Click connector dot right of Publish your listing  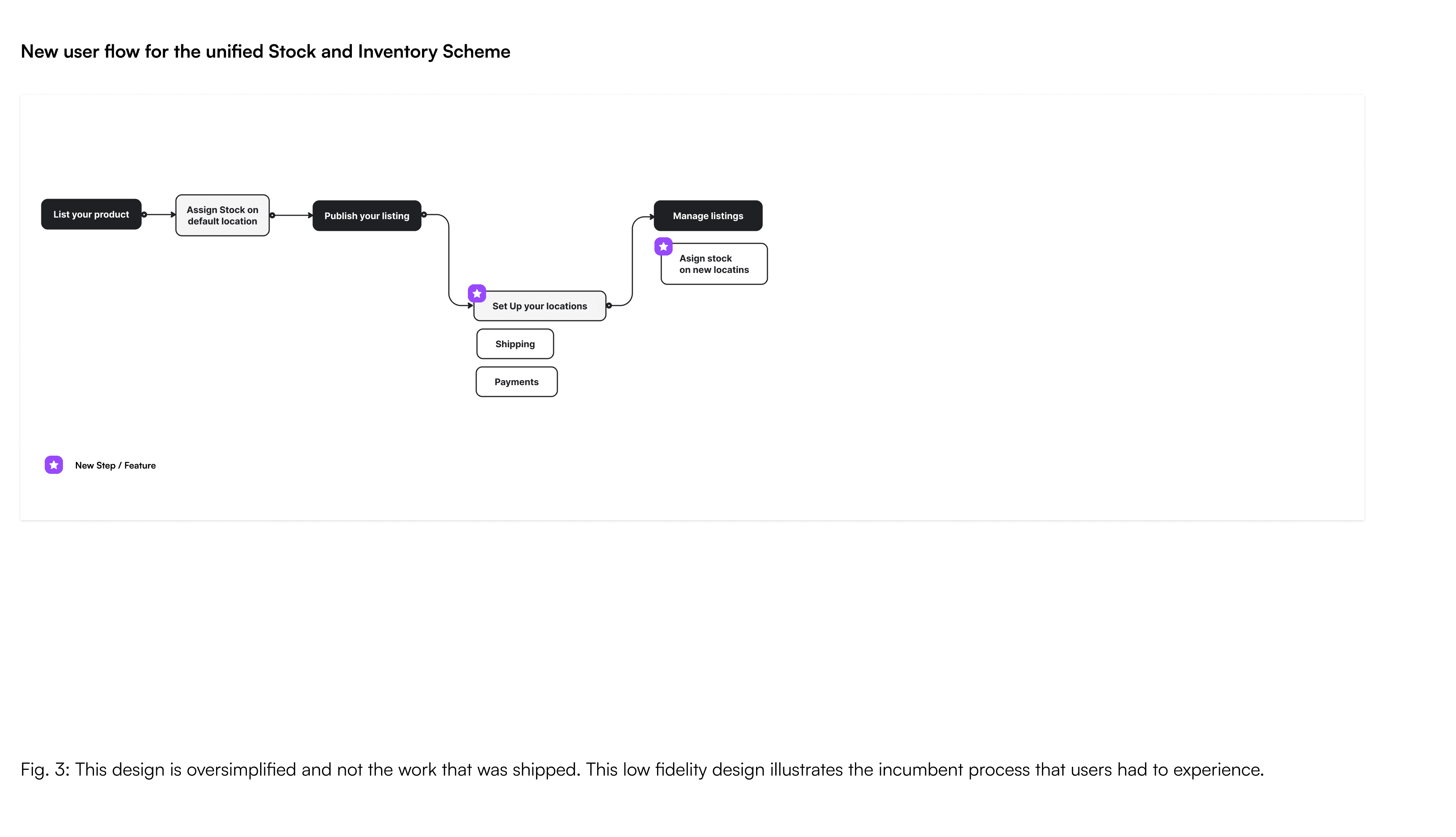click(424, 215)
